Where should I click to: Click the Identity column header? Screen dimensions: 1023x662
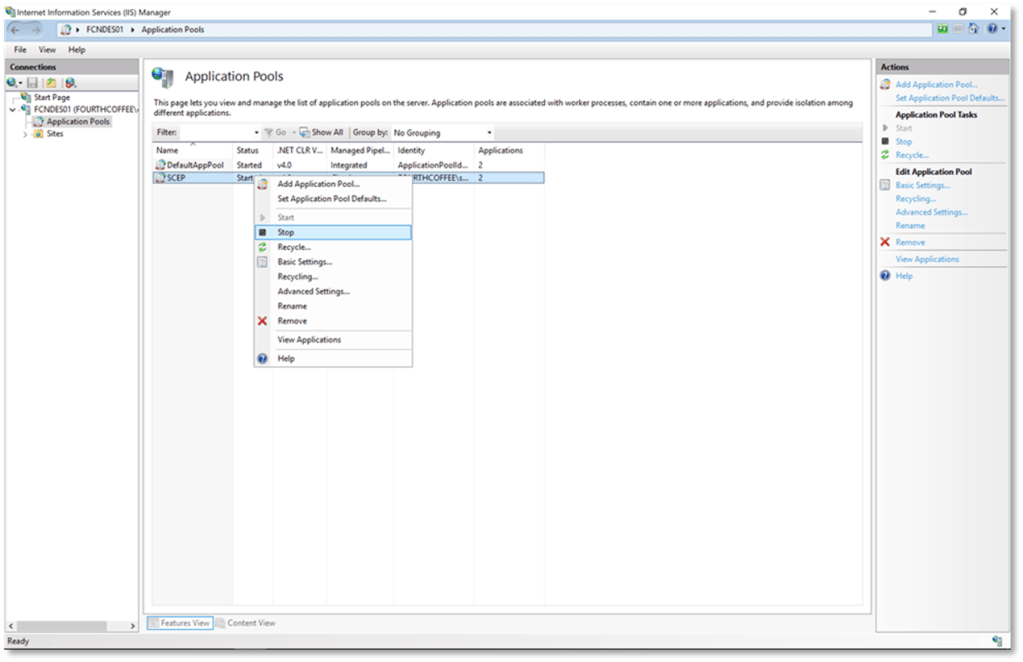point(411,150)
